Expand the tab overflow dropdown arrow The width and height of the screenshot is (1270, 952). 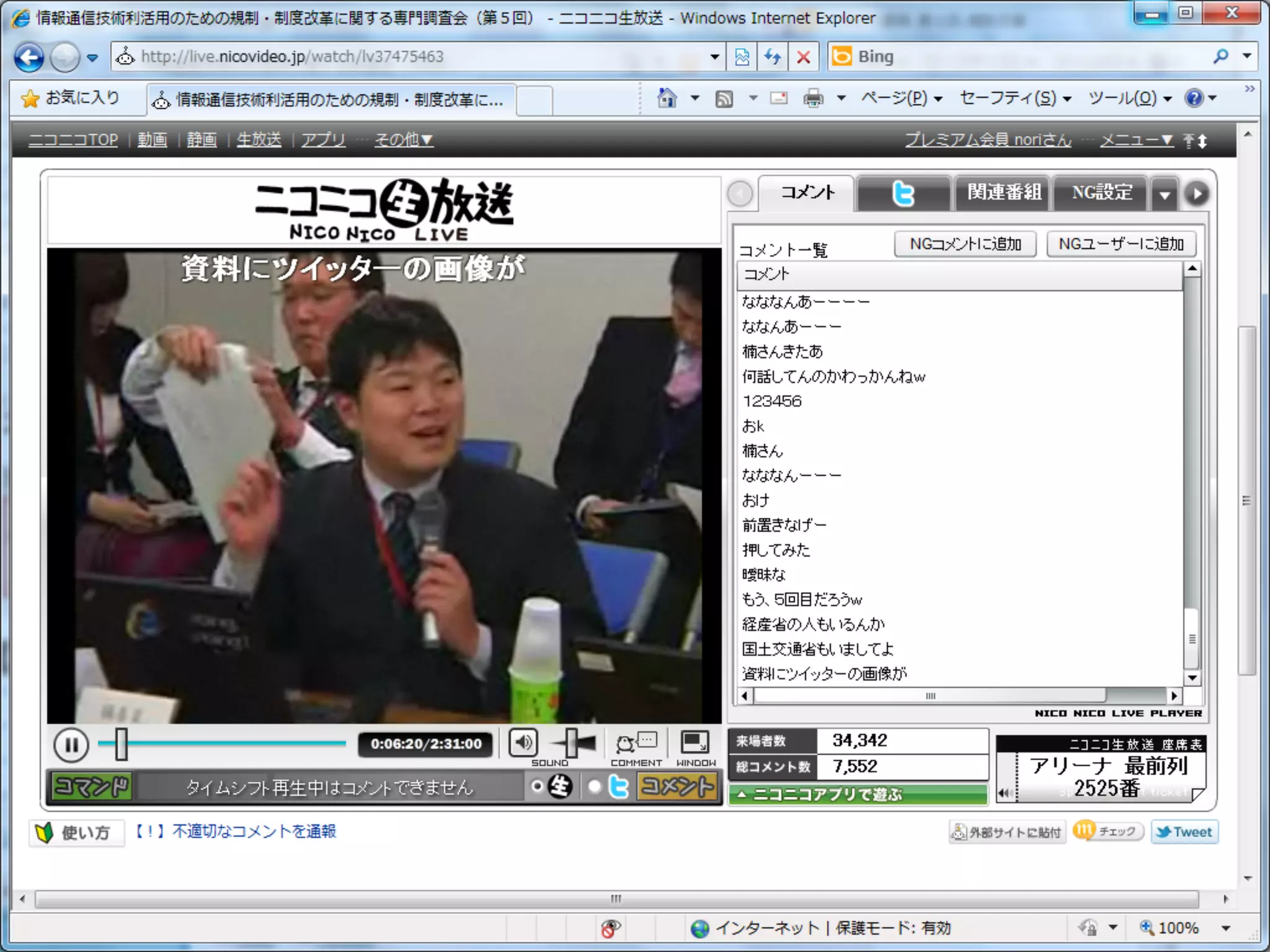click(x=1165, y=195)
